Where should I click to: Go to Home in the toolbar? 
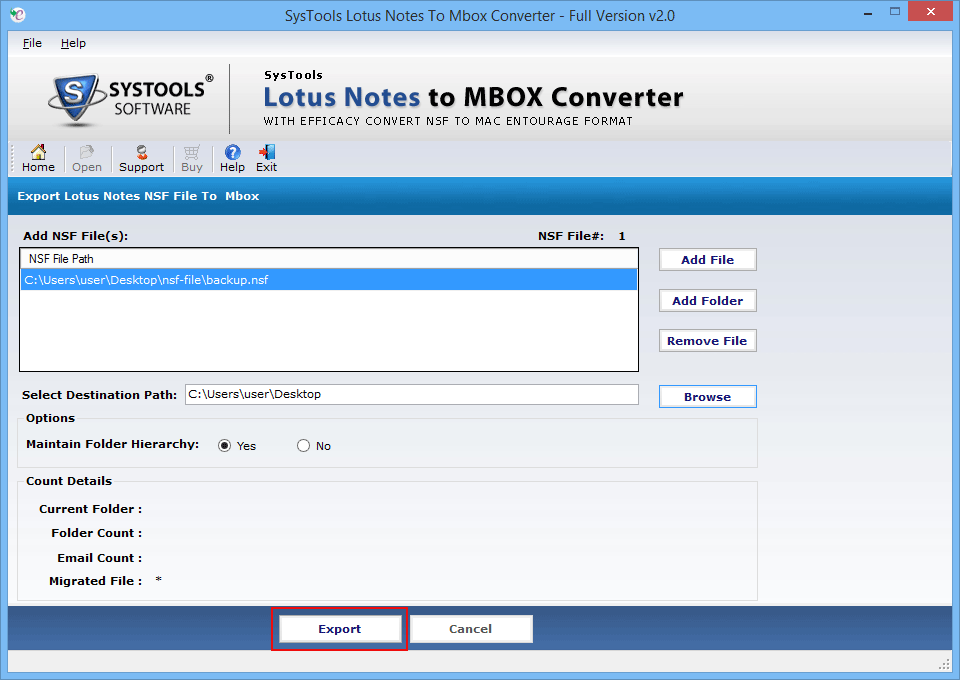point(38,159)
